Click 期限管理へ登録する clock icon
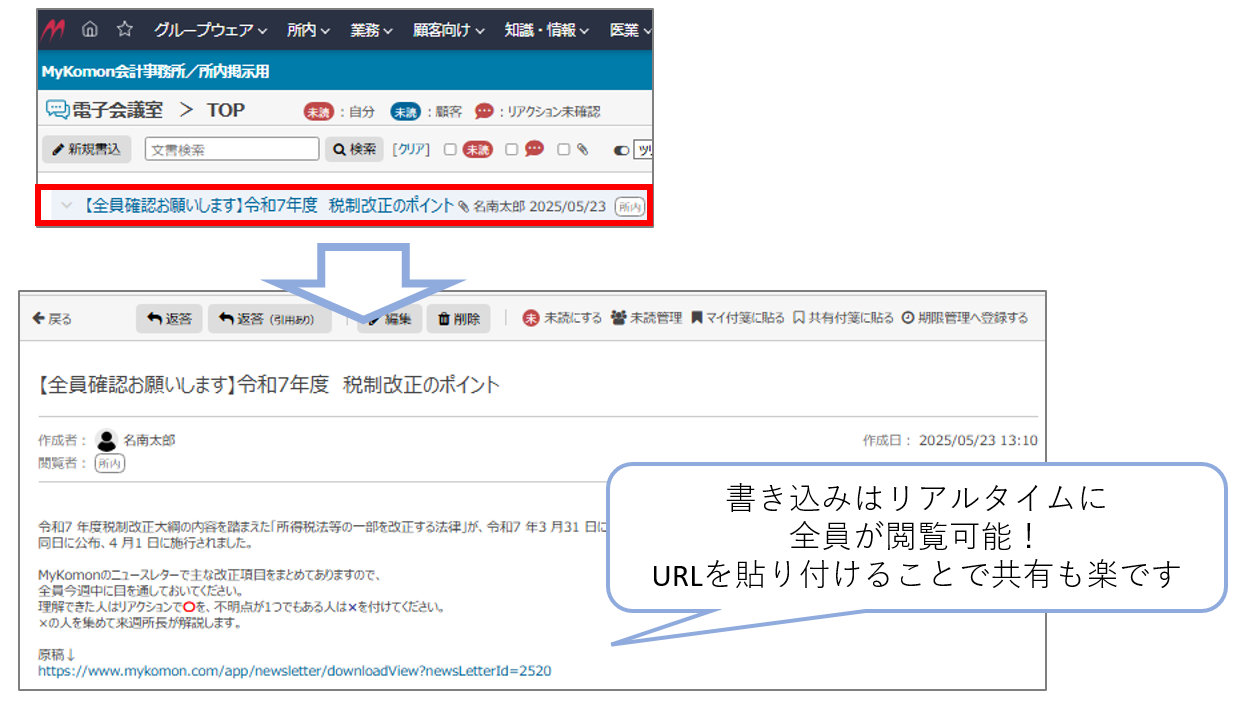1236x702 pixels. (908, 318)
